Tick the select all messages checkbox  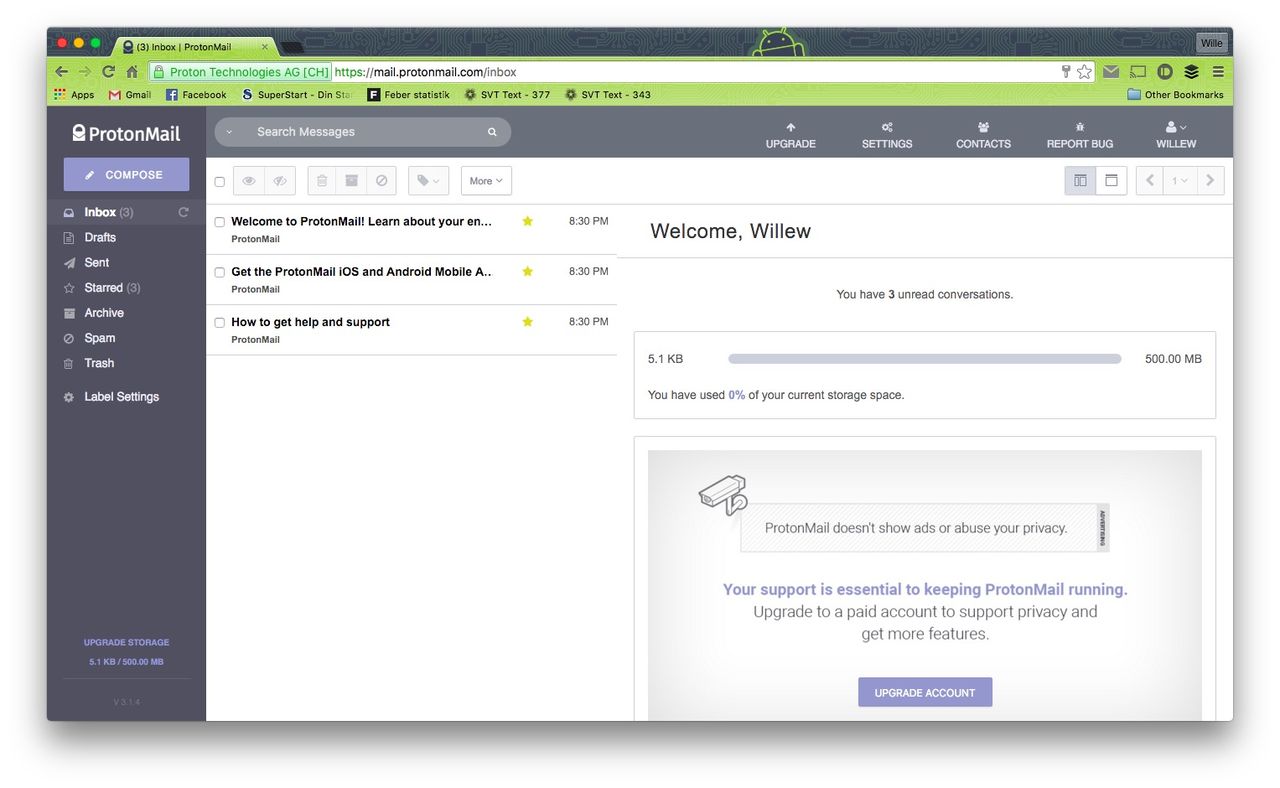(220, 182)
